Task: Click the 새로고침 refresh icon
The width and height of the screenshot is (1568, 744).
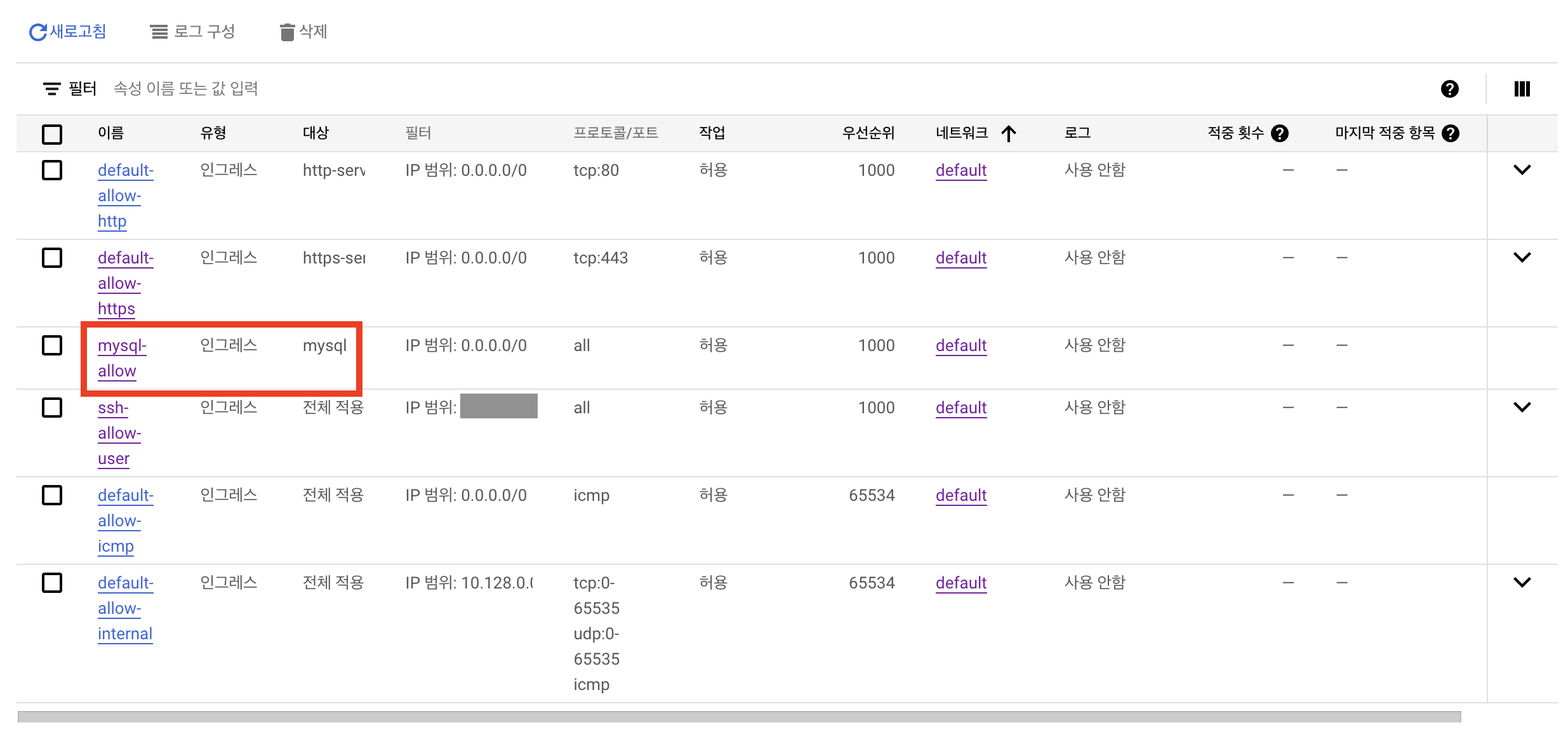Action: pos(38,32)
